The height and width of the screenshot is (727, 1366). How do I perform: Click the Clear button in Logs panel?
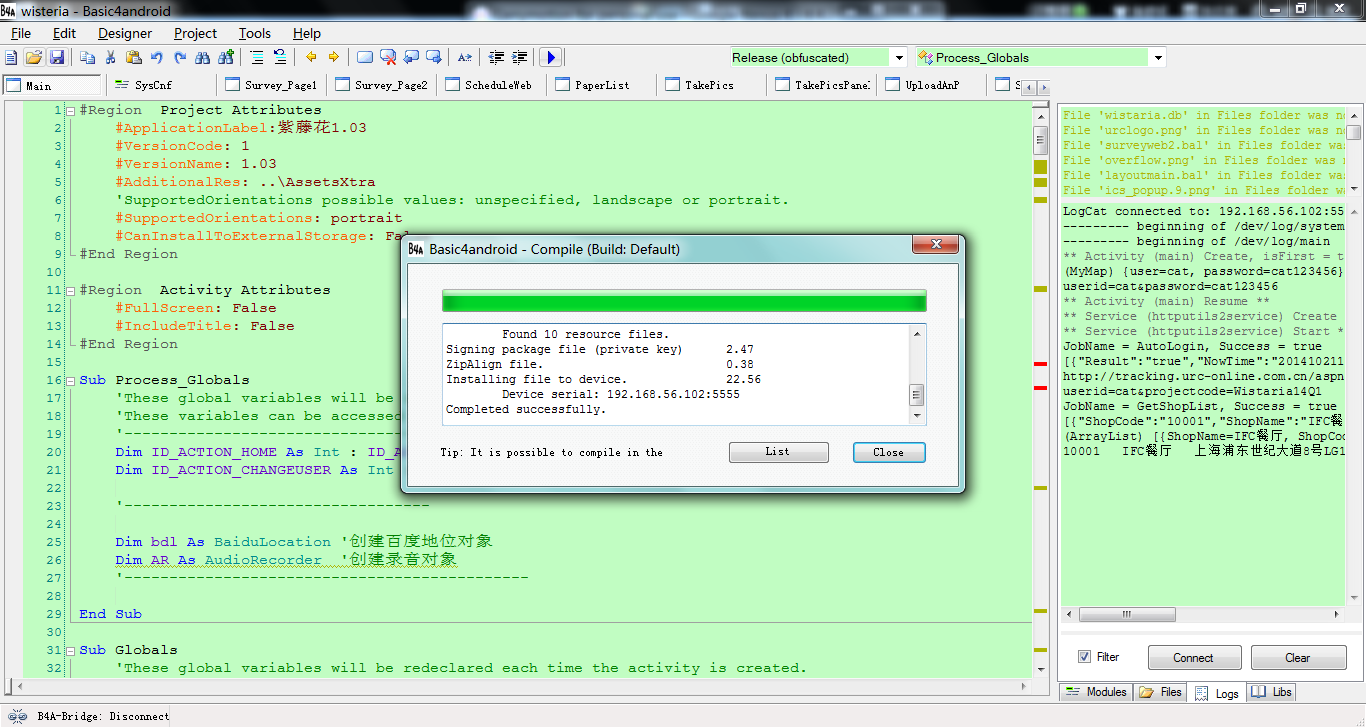click(x=1297, y=657)
